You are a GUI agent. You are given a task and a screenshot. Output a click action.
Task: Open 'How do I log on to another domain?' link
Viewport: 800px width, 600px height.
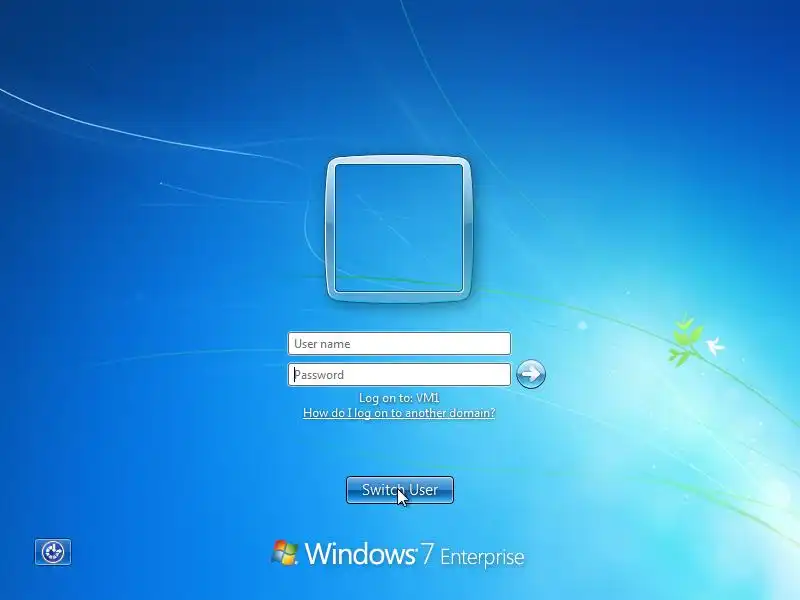(399, 413)
